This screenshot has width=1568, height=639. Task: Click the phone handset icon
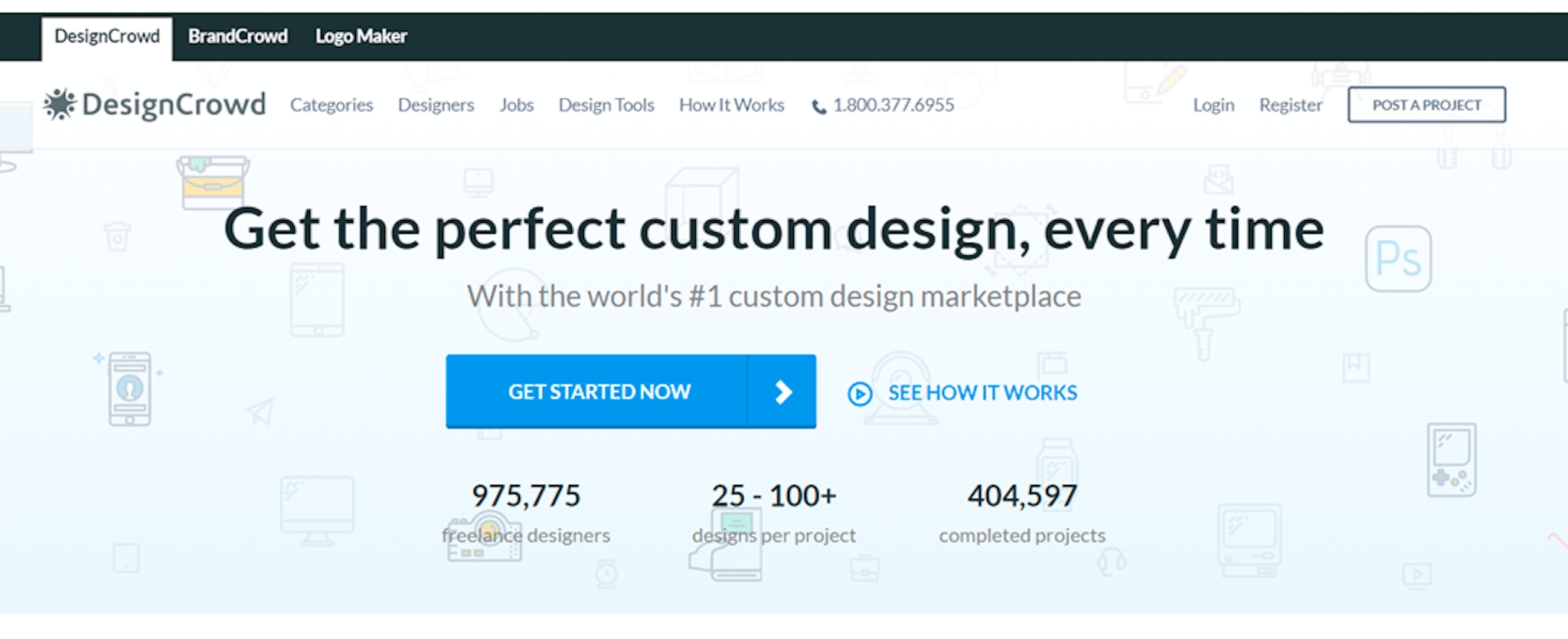click(818, 107)
